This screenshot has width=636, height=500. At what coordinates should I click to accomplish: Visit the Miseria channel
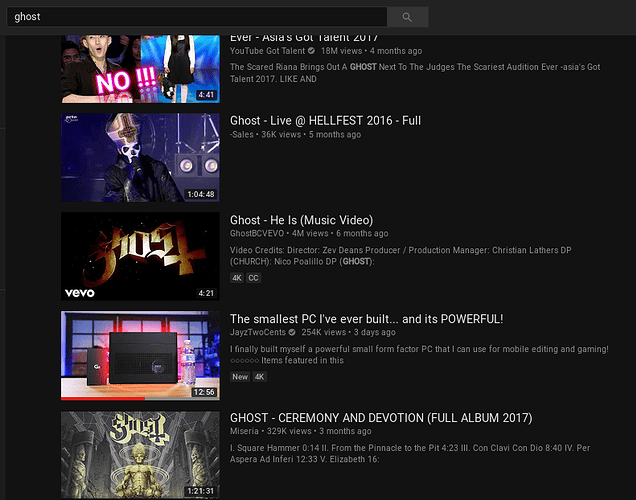point(244,431)
